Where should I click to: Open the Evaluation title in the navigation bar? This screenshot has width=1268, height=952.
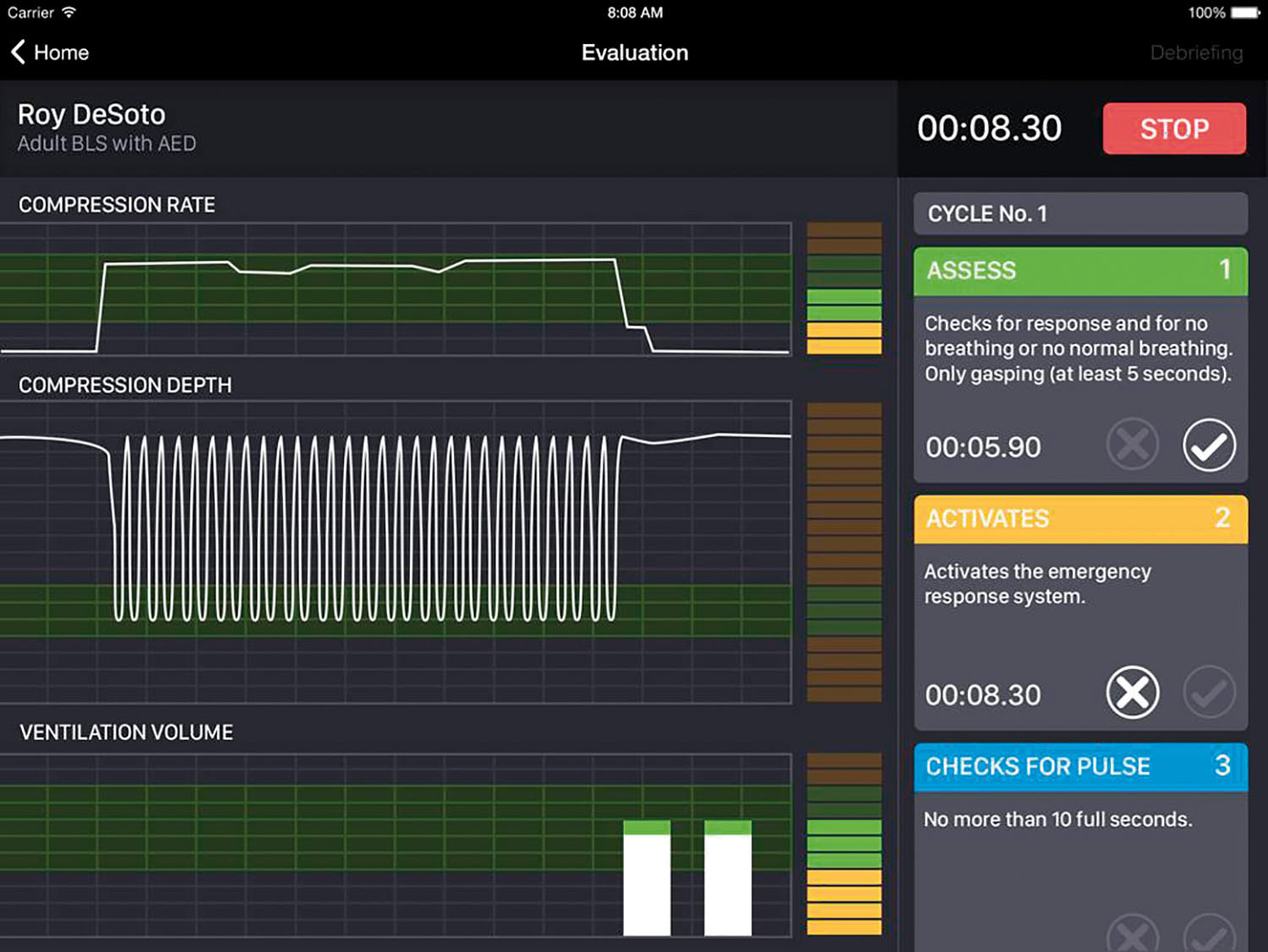click(634, 52)
